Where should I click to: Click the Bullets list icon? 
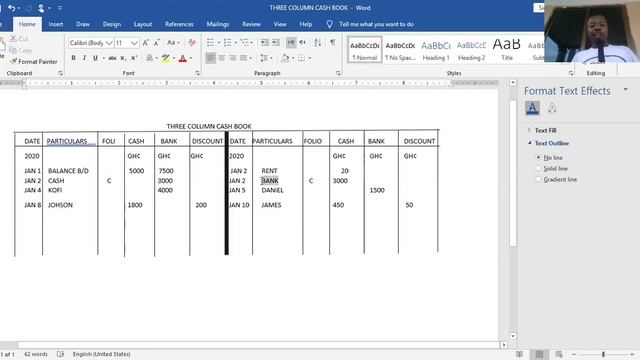pos(210,42)
